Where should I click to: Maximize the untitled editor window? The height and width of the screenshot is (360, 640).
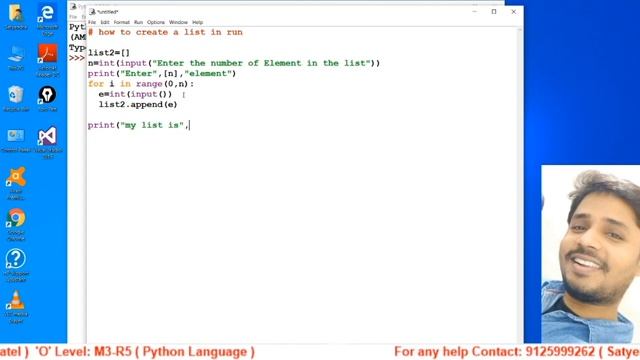tap(494, 11)
